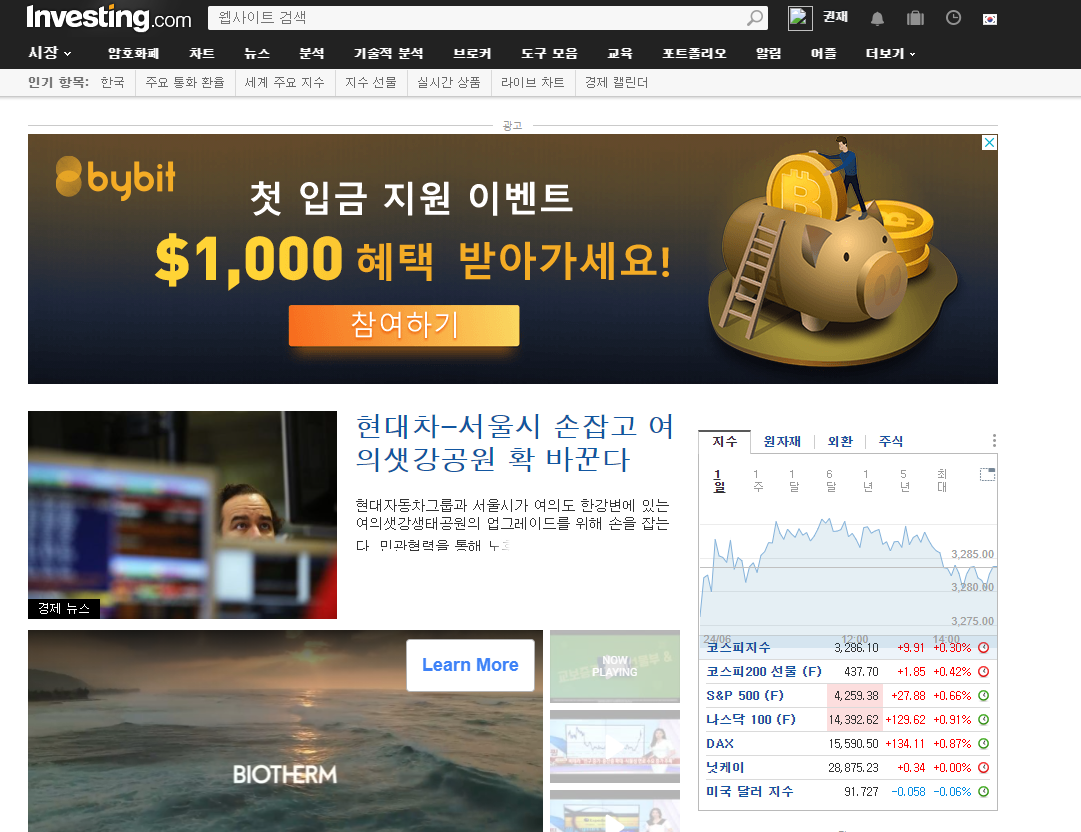
Task: Select the 원자재 tab
Action: point(782,441)
